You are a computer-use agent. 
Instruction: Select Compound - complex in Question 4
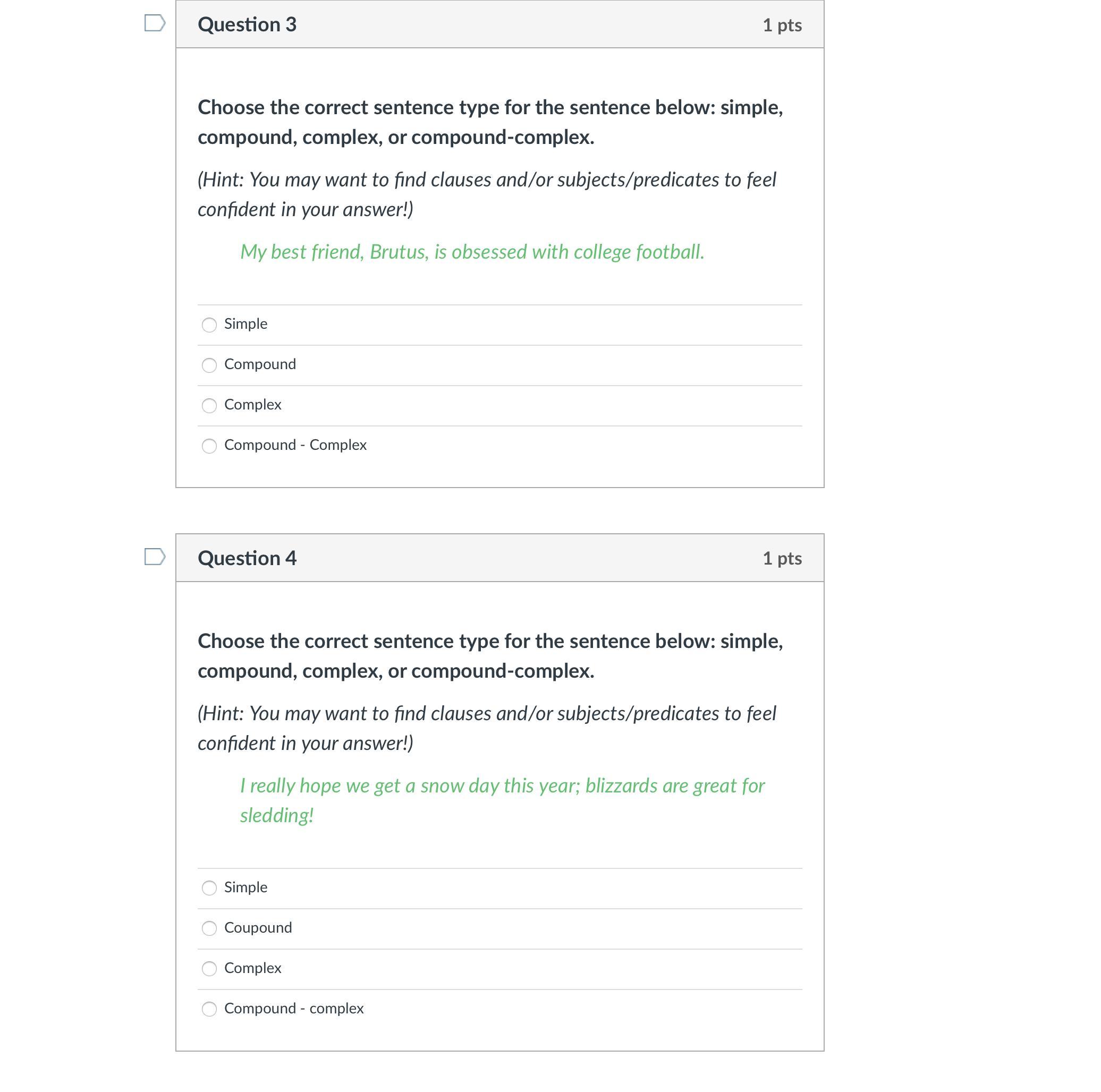(x=209, y=1009)
